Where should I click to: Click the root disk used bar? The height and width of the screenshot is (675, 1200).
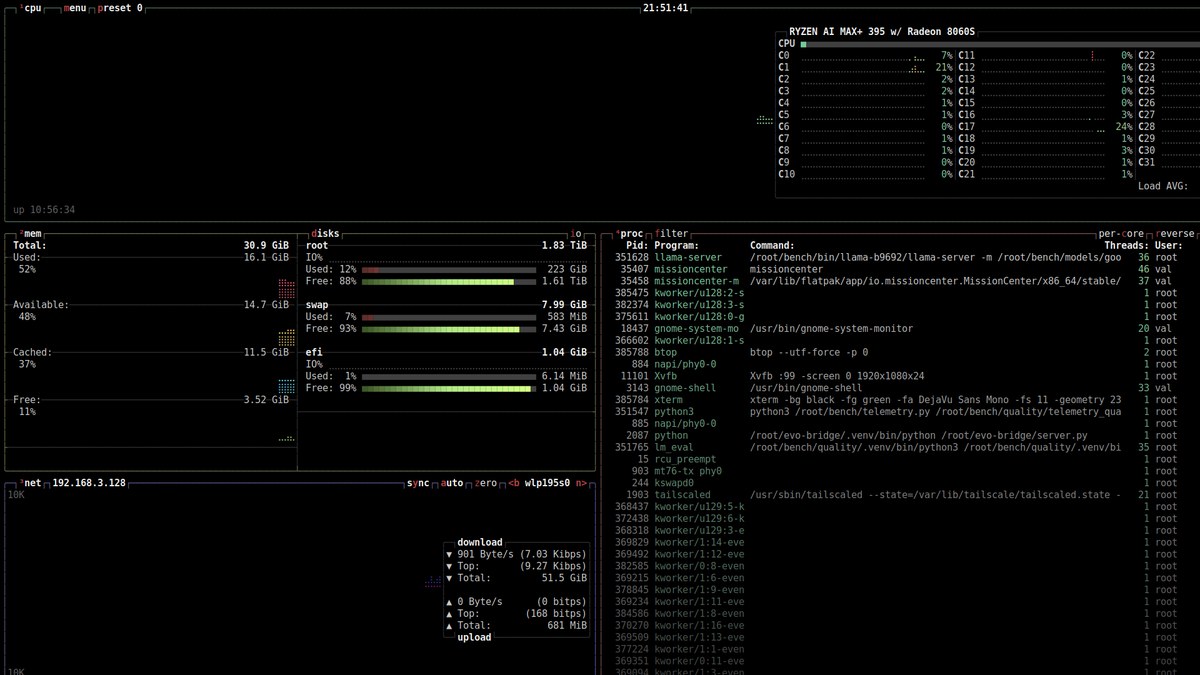click(x=449, y=269)
